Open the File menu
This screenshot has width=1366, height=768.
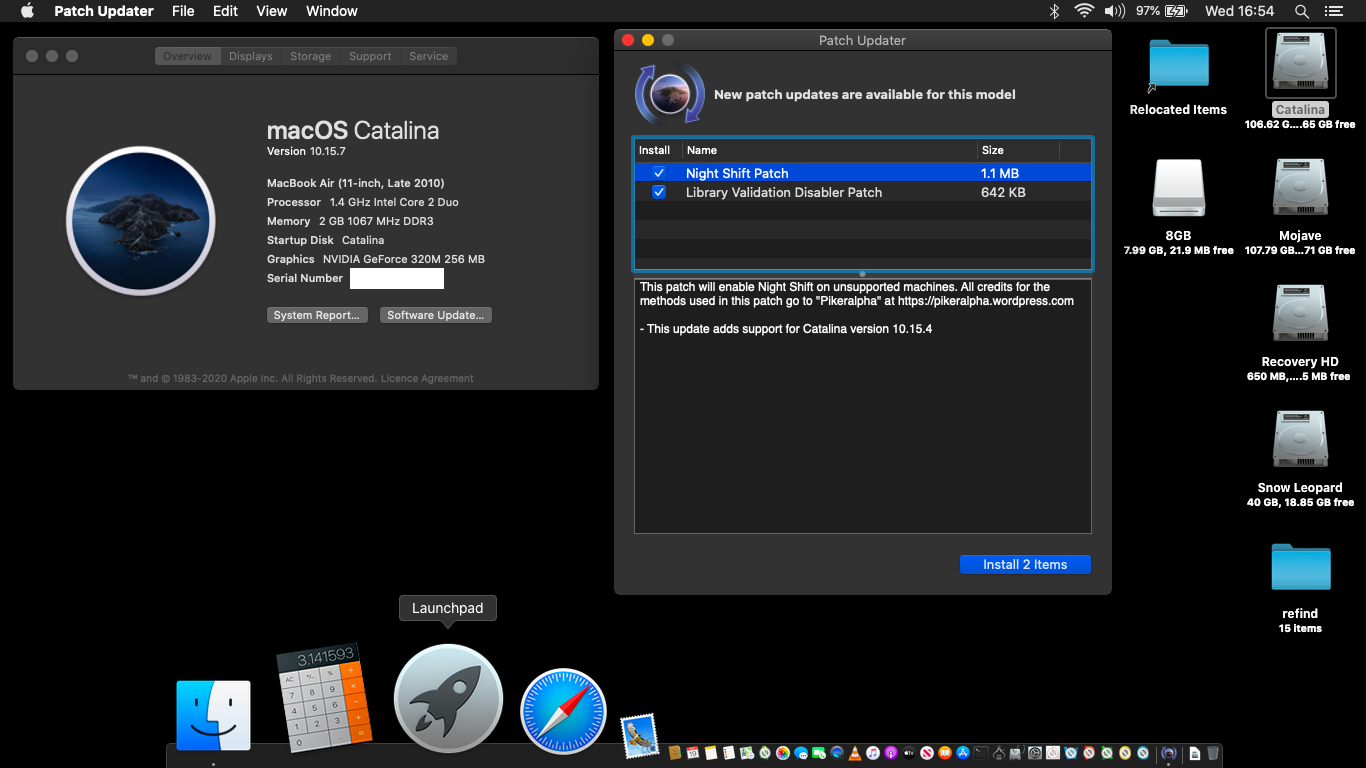click(x=183, y=11)
